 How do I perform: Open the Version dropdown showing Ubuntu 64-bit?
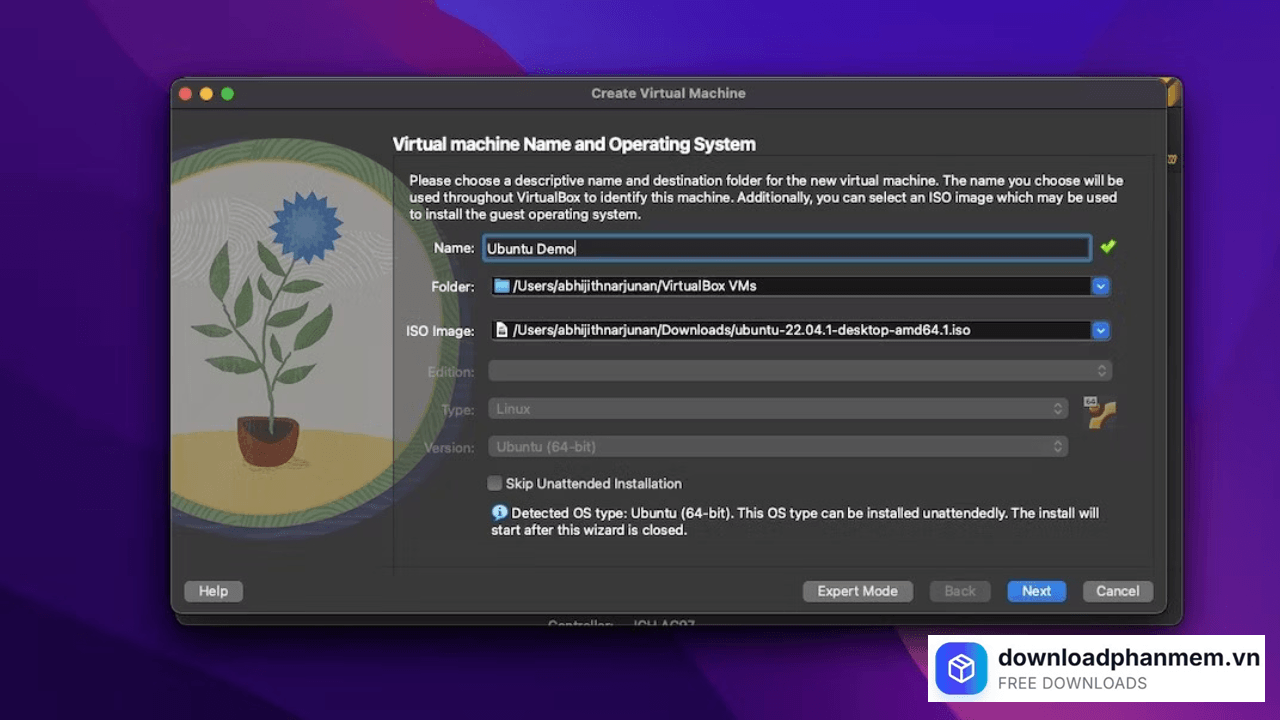[1057, 447]
